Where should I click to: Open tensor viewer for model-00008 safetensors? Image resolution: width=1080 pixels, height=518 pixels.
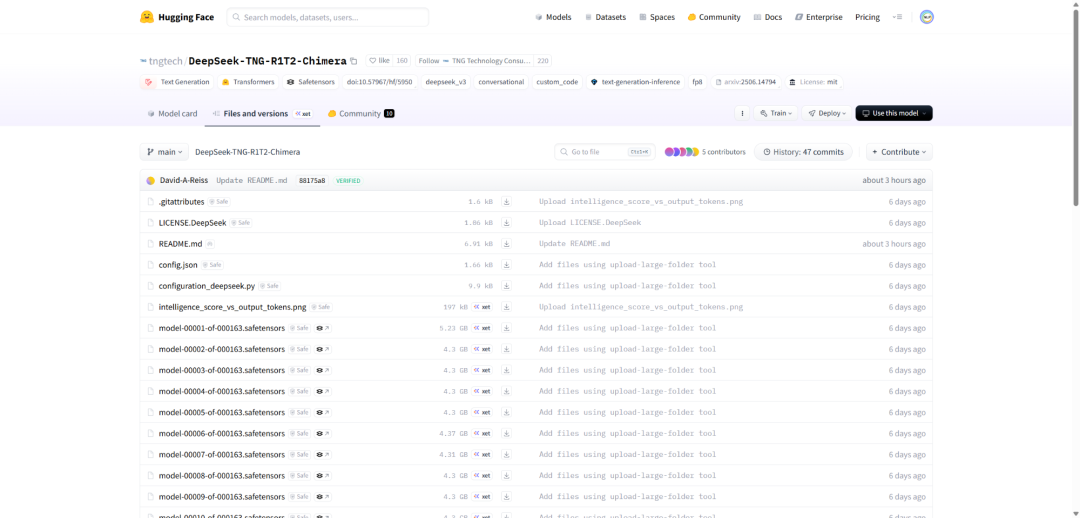[322, 475]
